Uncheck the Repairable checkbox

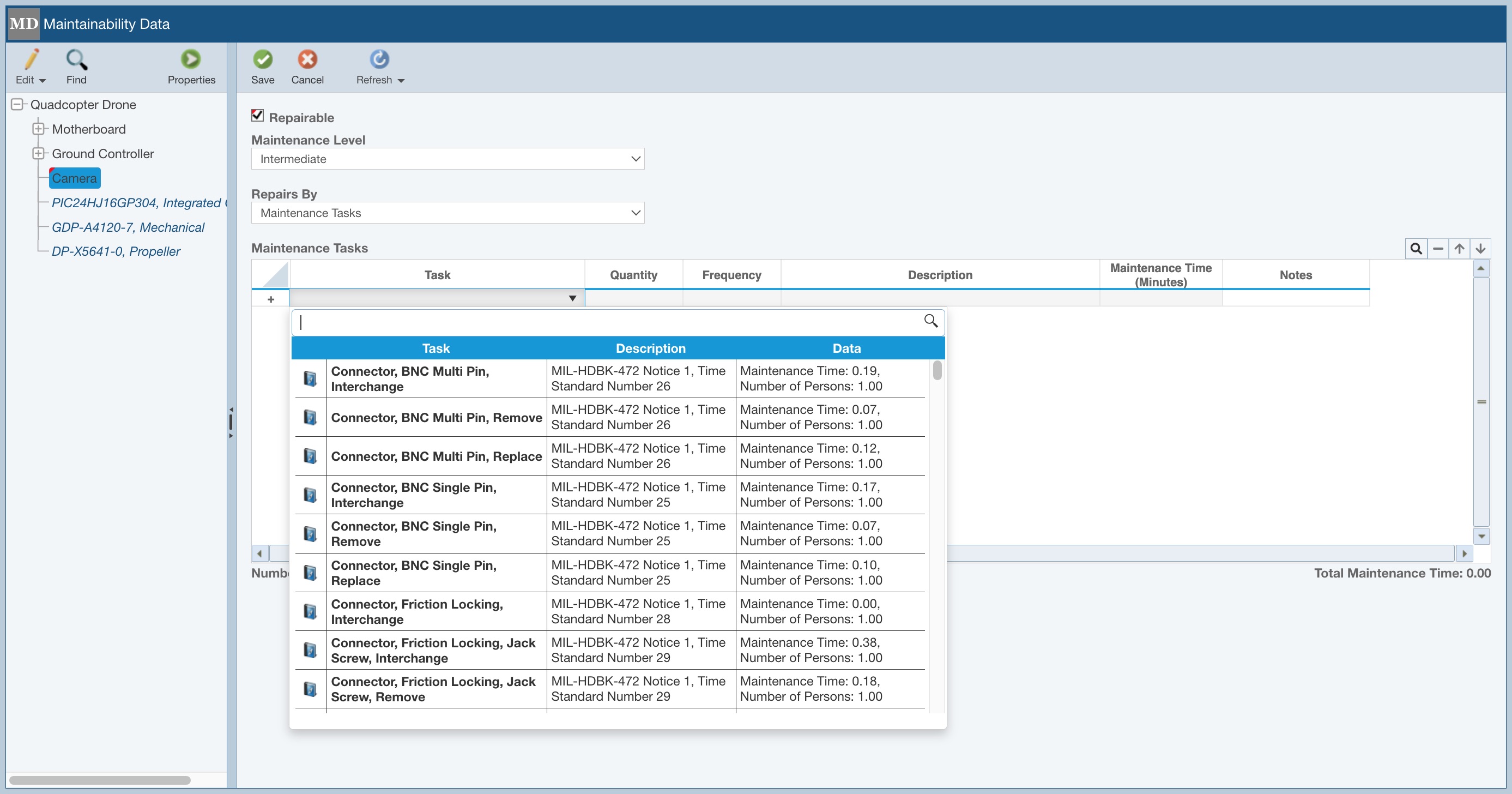[x=257, y=116]
